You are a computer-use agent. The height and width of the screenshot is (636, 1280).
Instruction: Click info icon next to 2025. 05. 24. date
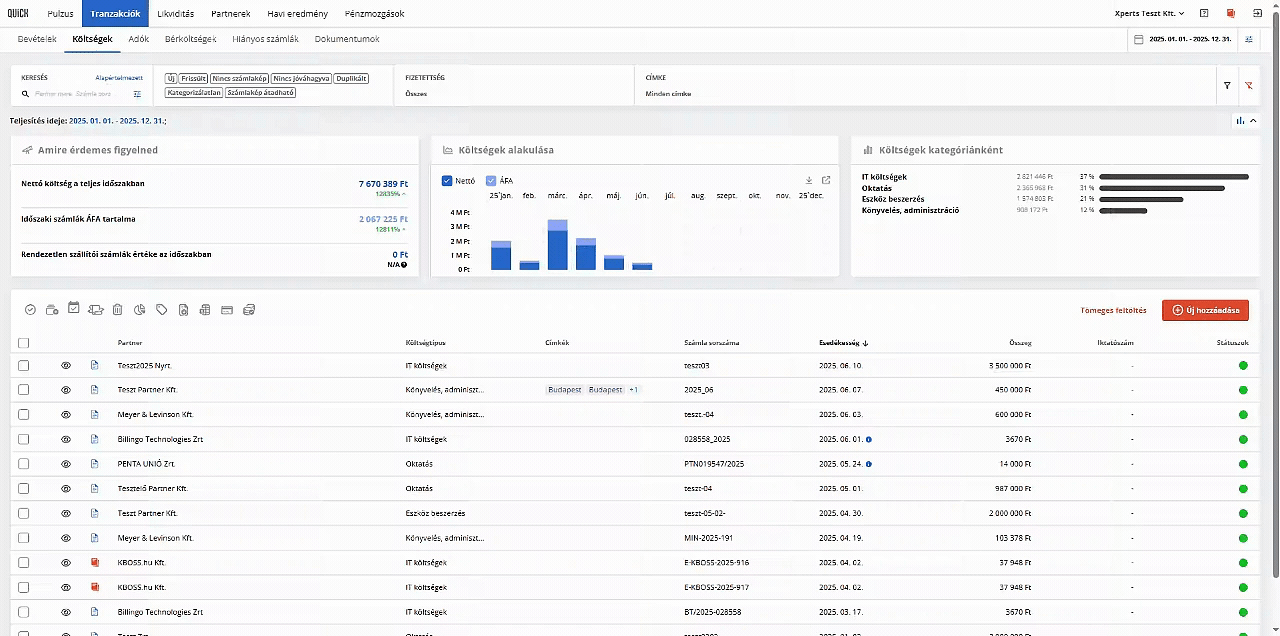pos(868,464)
